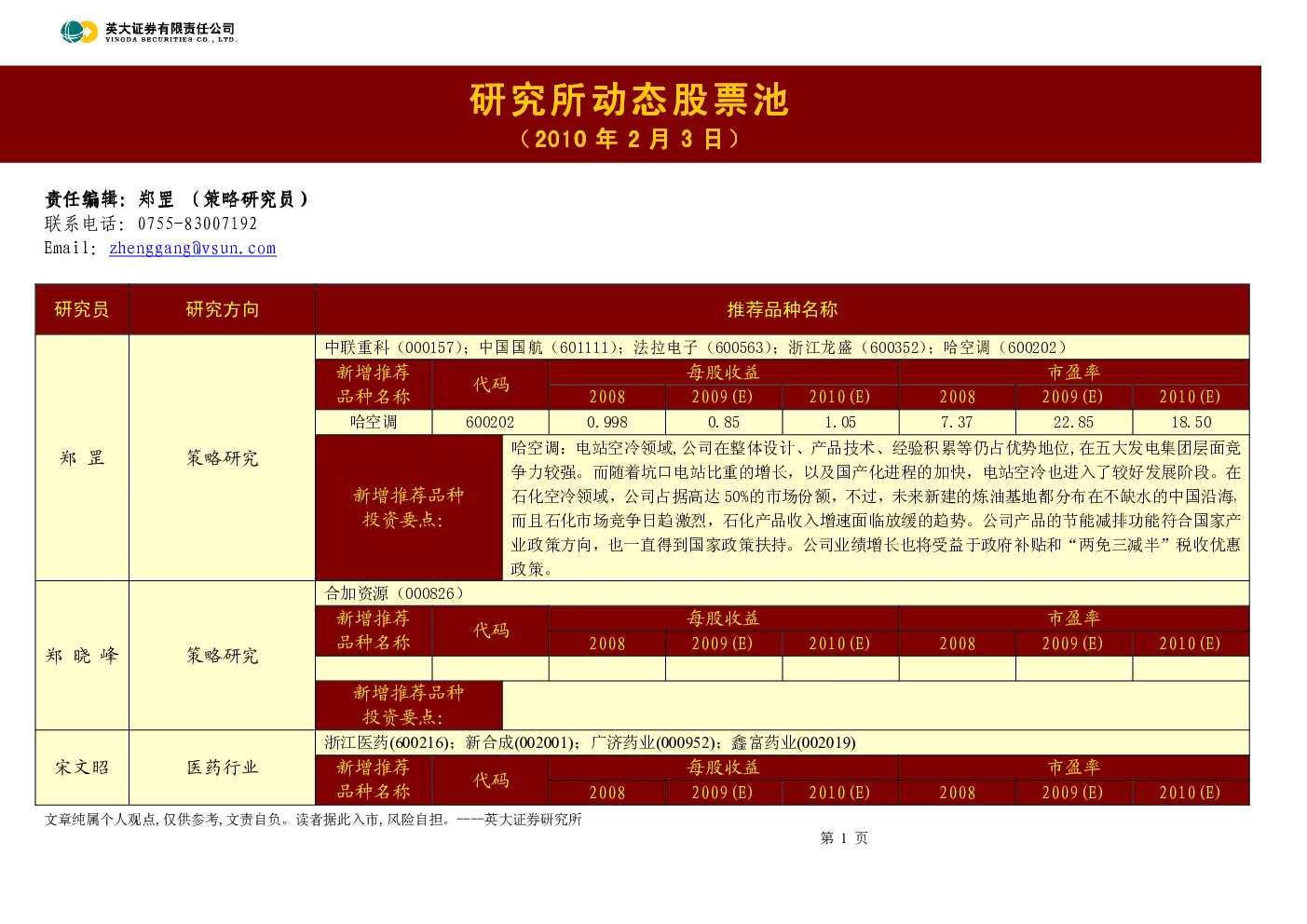Screen dimensions: 1307x924
Task: Click the 研究方向 column header
Action: [x=223, y=309]
